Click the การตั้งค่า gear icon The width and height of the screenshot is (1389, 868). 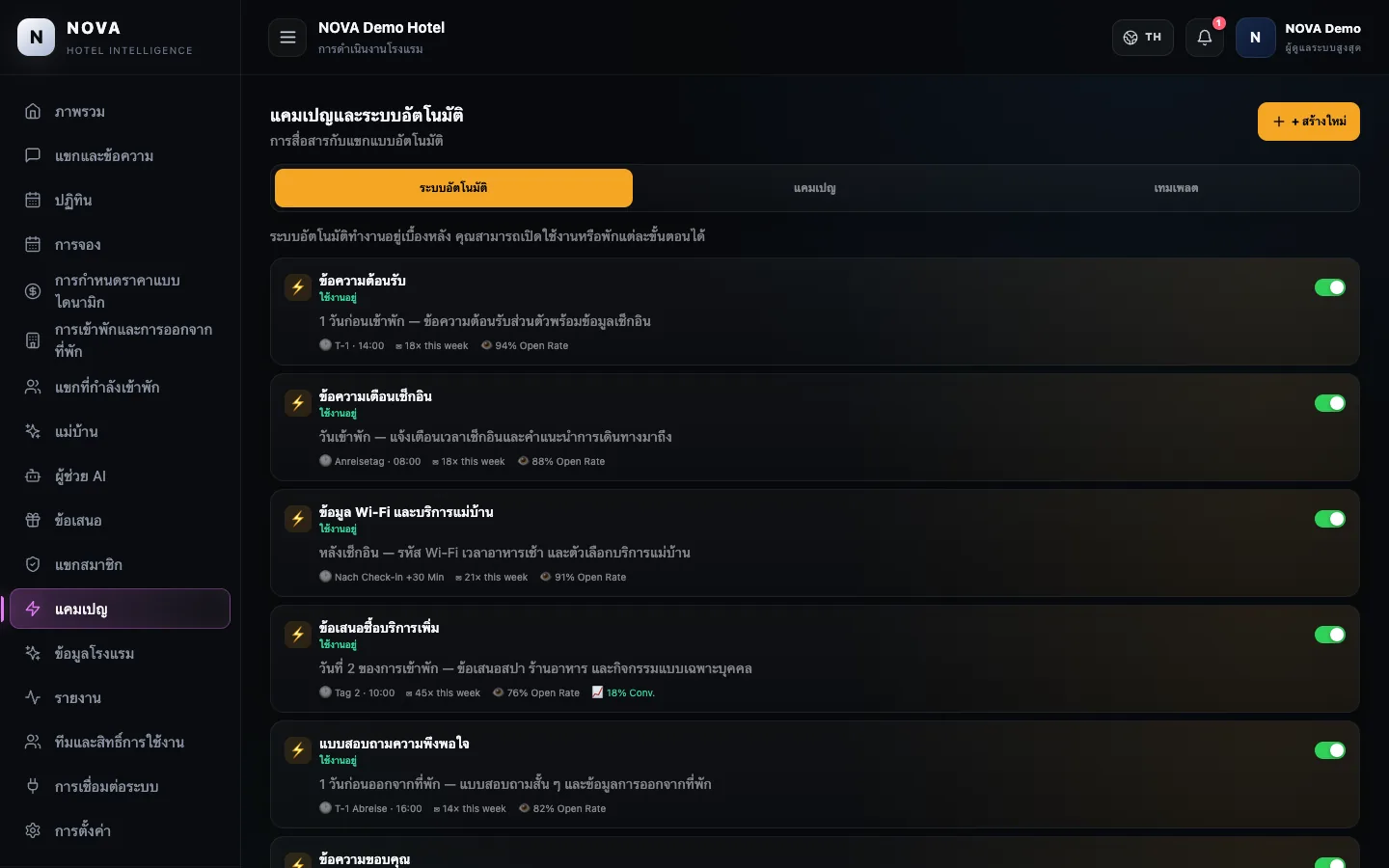click(33, 830)
